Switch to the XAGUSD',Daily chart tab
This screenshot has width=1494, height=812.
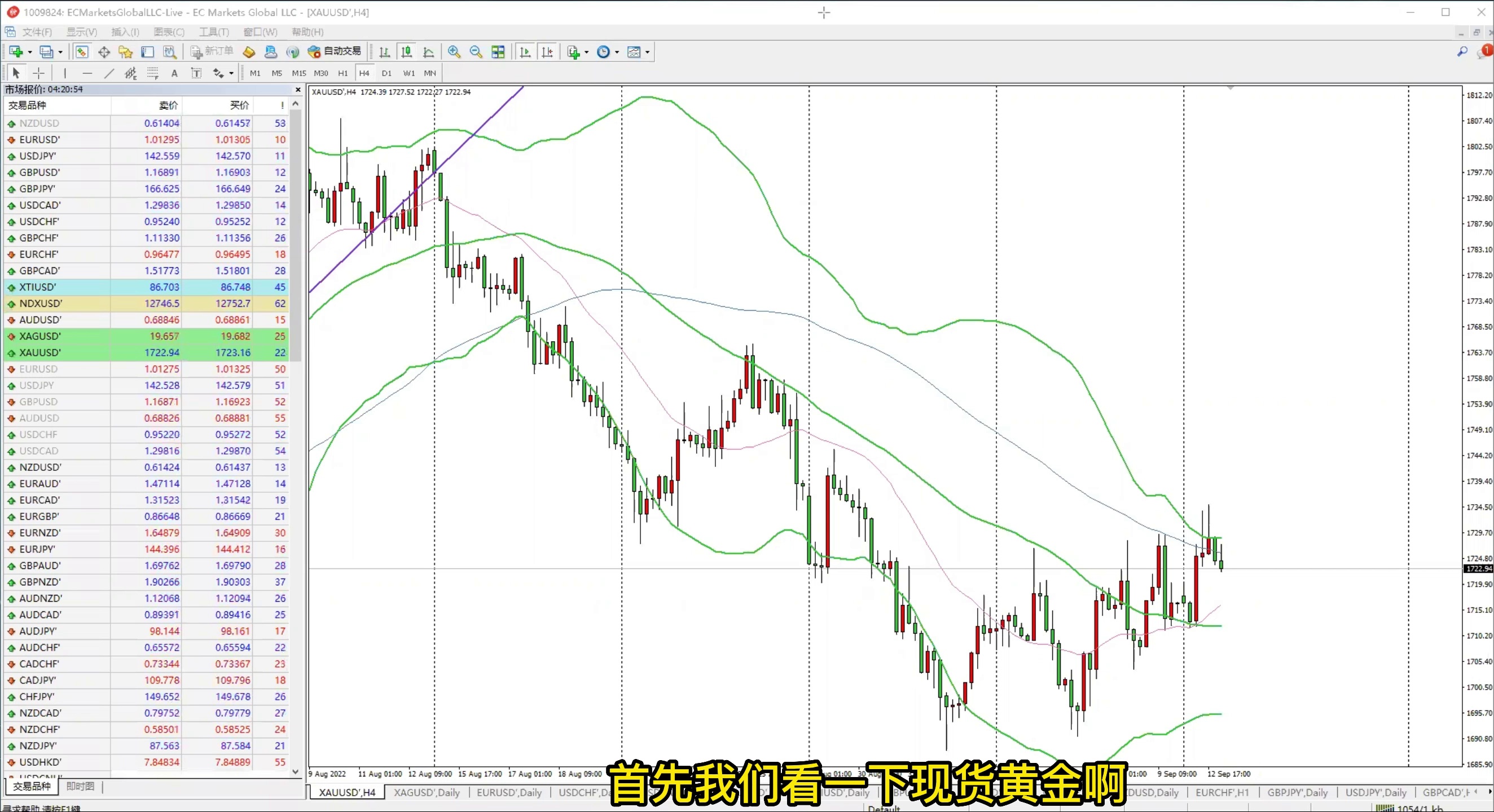coord(427,792)
